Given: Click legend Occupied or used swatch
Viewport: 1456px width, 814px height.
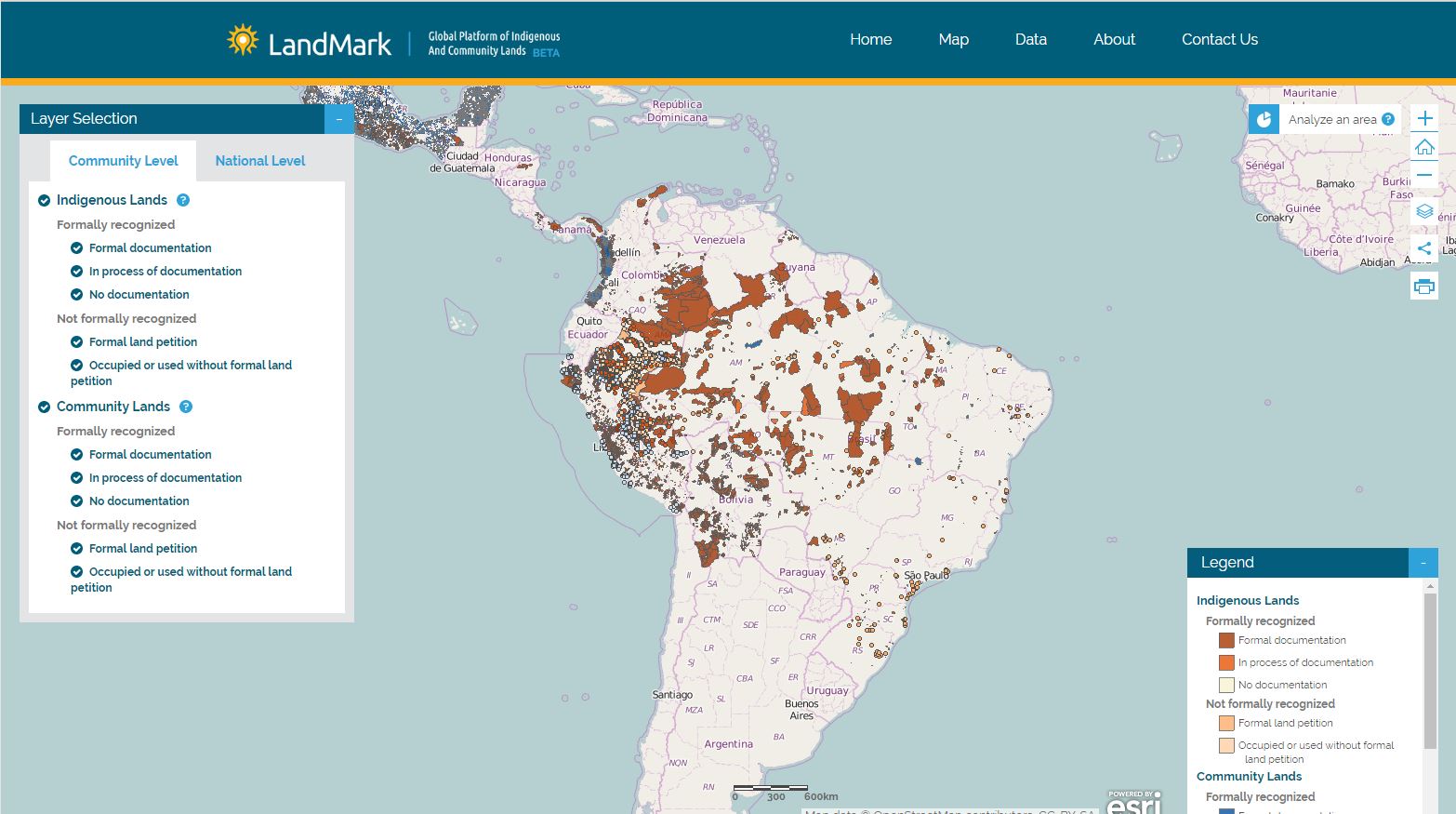Looking at the screenshot, I should (1226, 745).
